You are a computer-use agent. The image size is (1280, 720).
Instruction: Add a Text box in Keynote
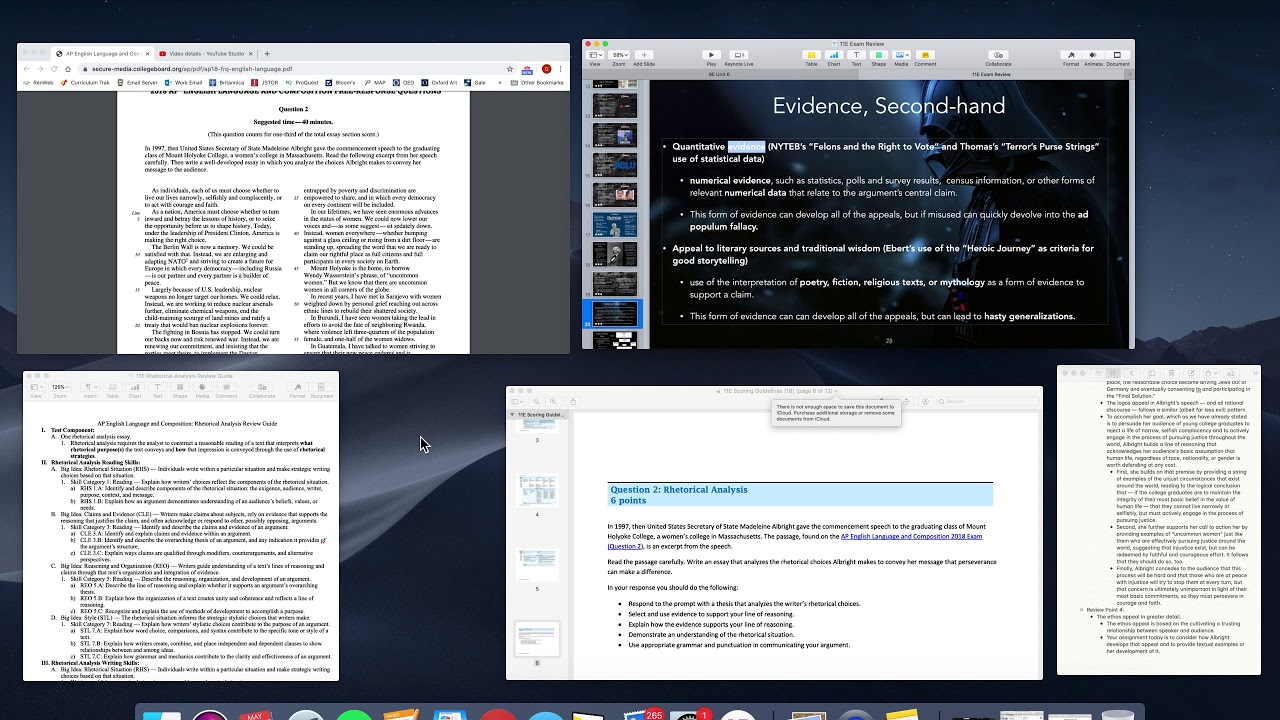point(856,57)
